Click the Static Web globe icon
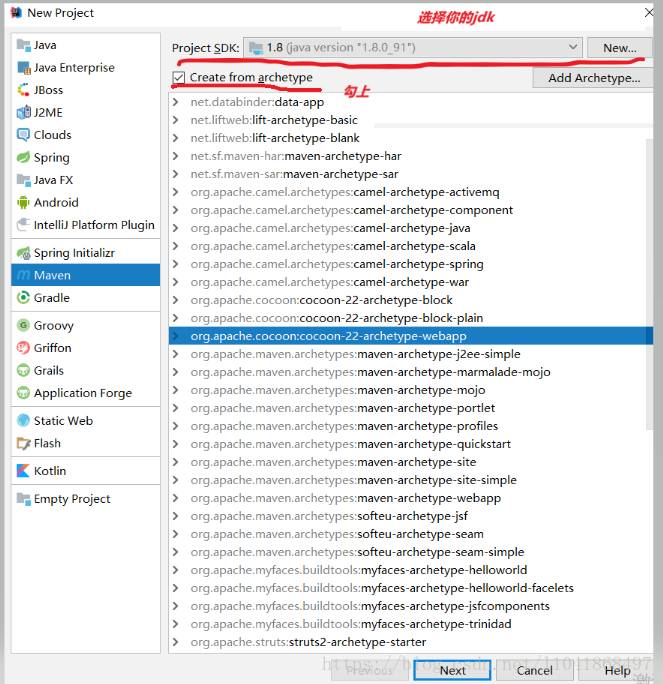This screenshot has height=684, width=663. click(x=23, y=421)
